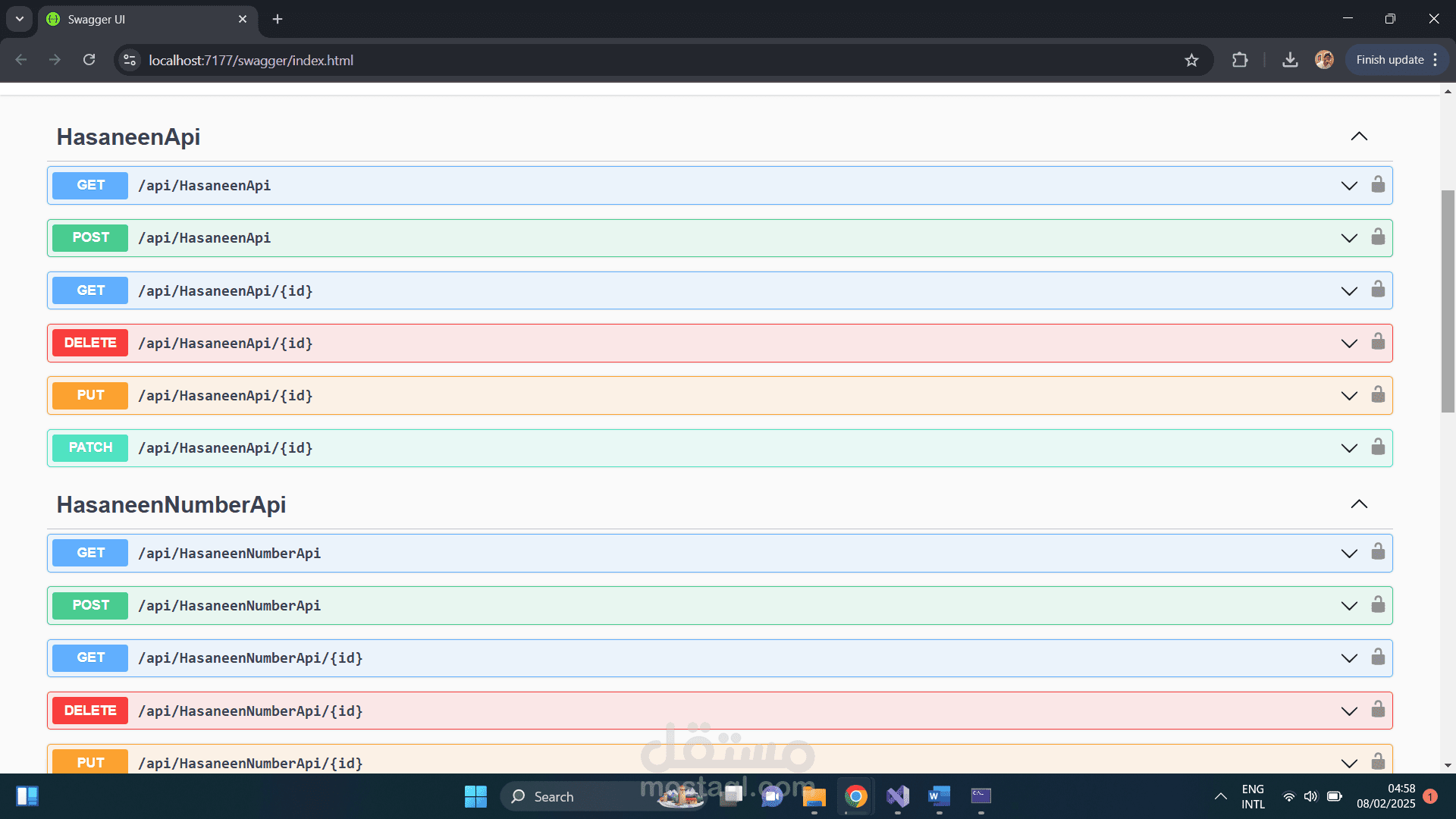The image size is (1456, 819).
Task: Click the /api/HasaneenApi/{id} path on the GET row
Action: click(225, 291)
